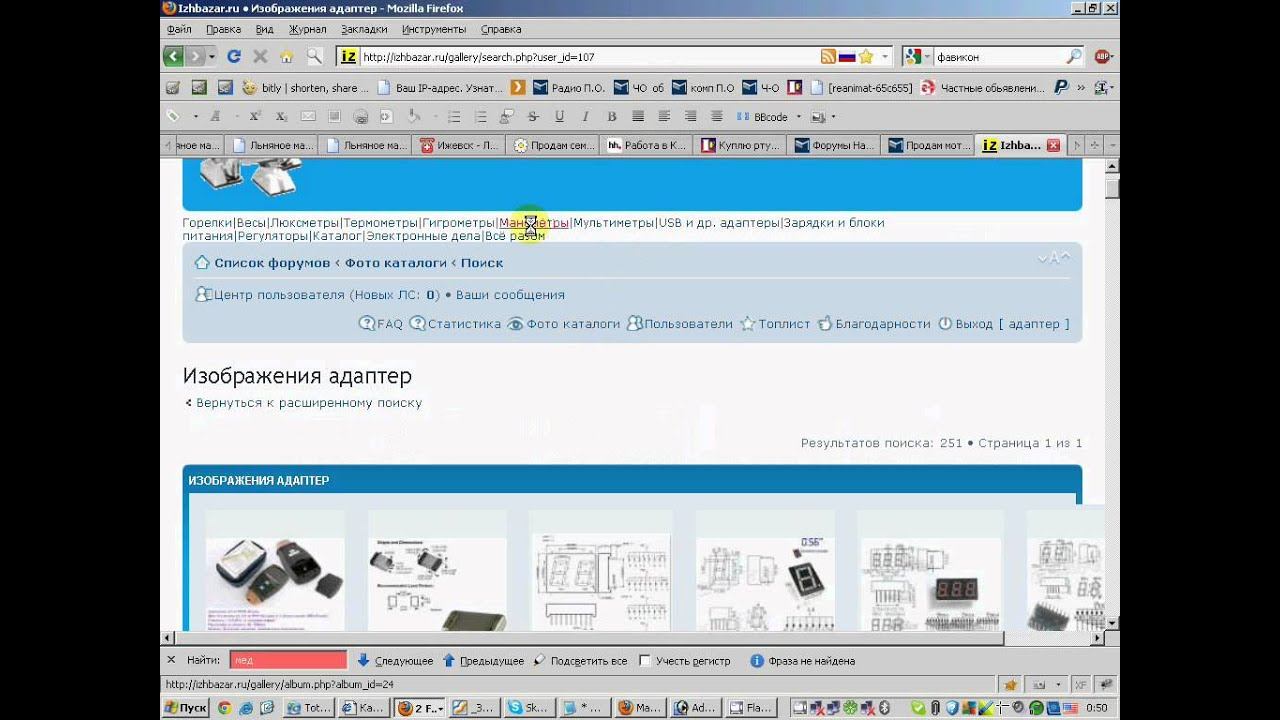Click the find bar text field
1280x720 pixels.
[288, 661]
